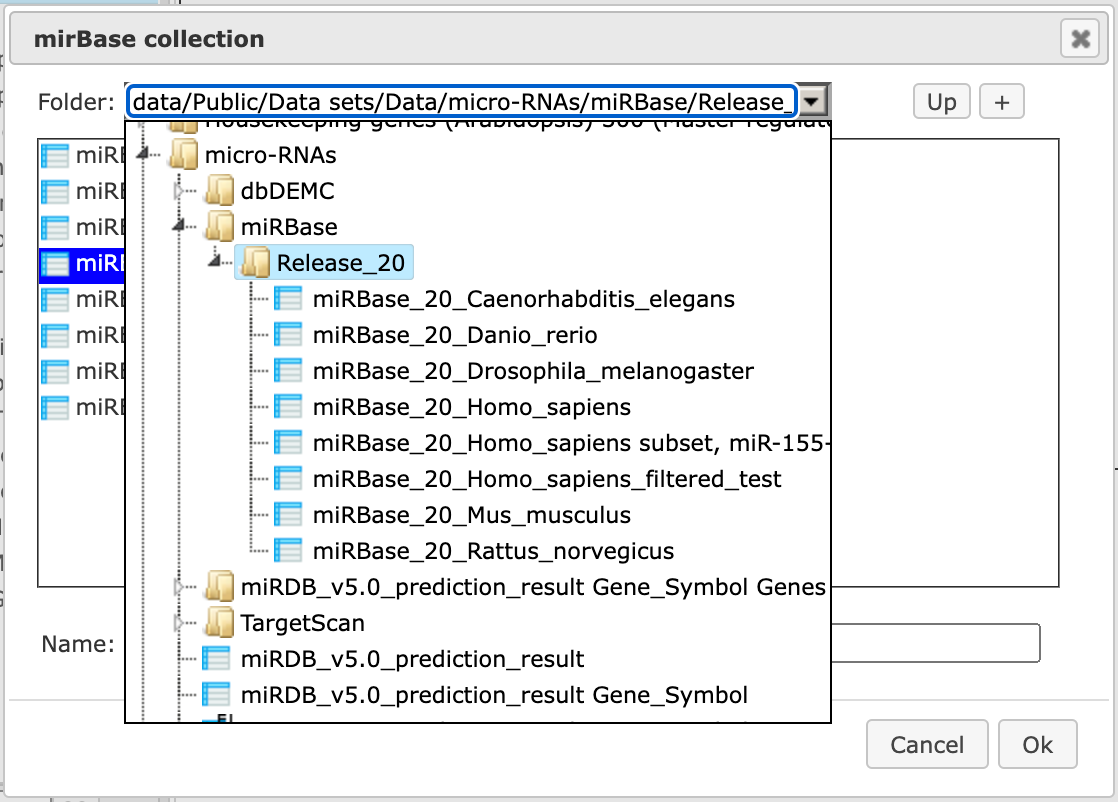Viewport: 1118px width, 802px height.
Task: Click the Up button
Action: pyautogui.click(x=941, y=102)
